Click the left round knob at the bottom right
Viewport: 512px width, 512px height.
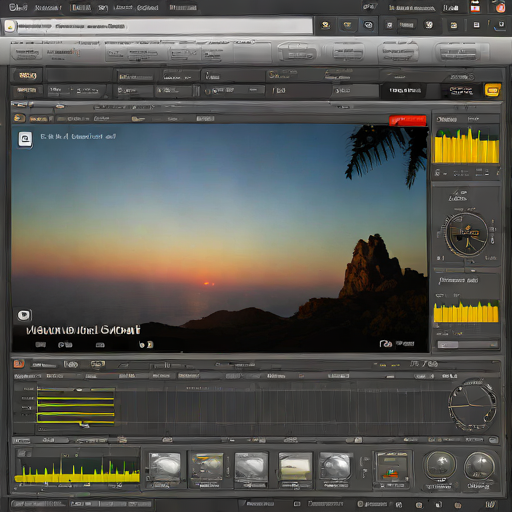point(440,467)
